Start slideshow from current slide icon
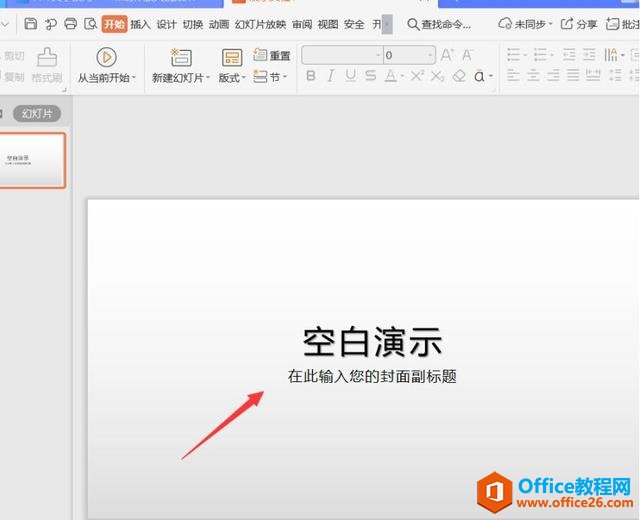Screen dimensions: 640x520 tap(106, 57)
